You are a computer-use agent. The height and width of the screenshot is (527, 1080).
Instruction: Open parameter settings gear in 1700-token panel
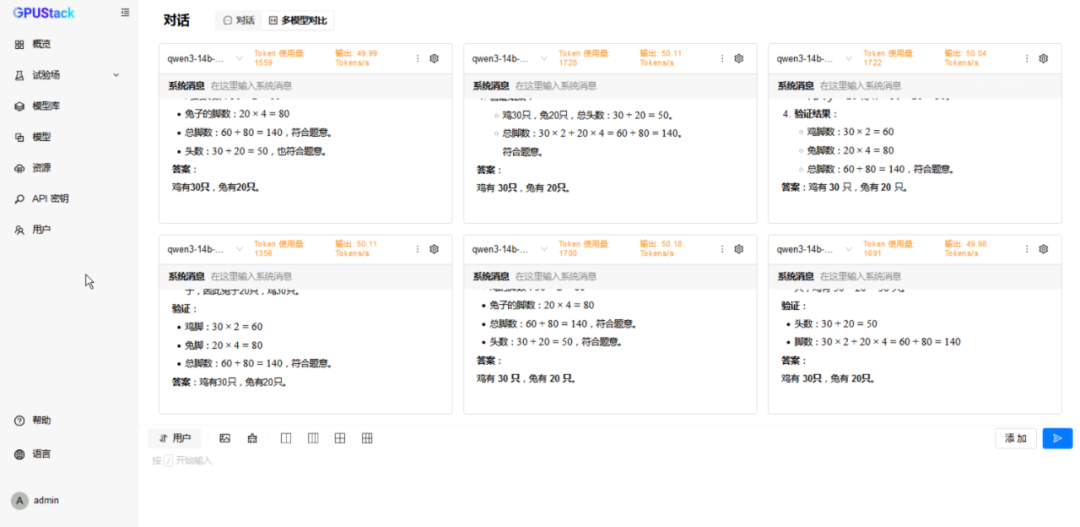point(739,249)
